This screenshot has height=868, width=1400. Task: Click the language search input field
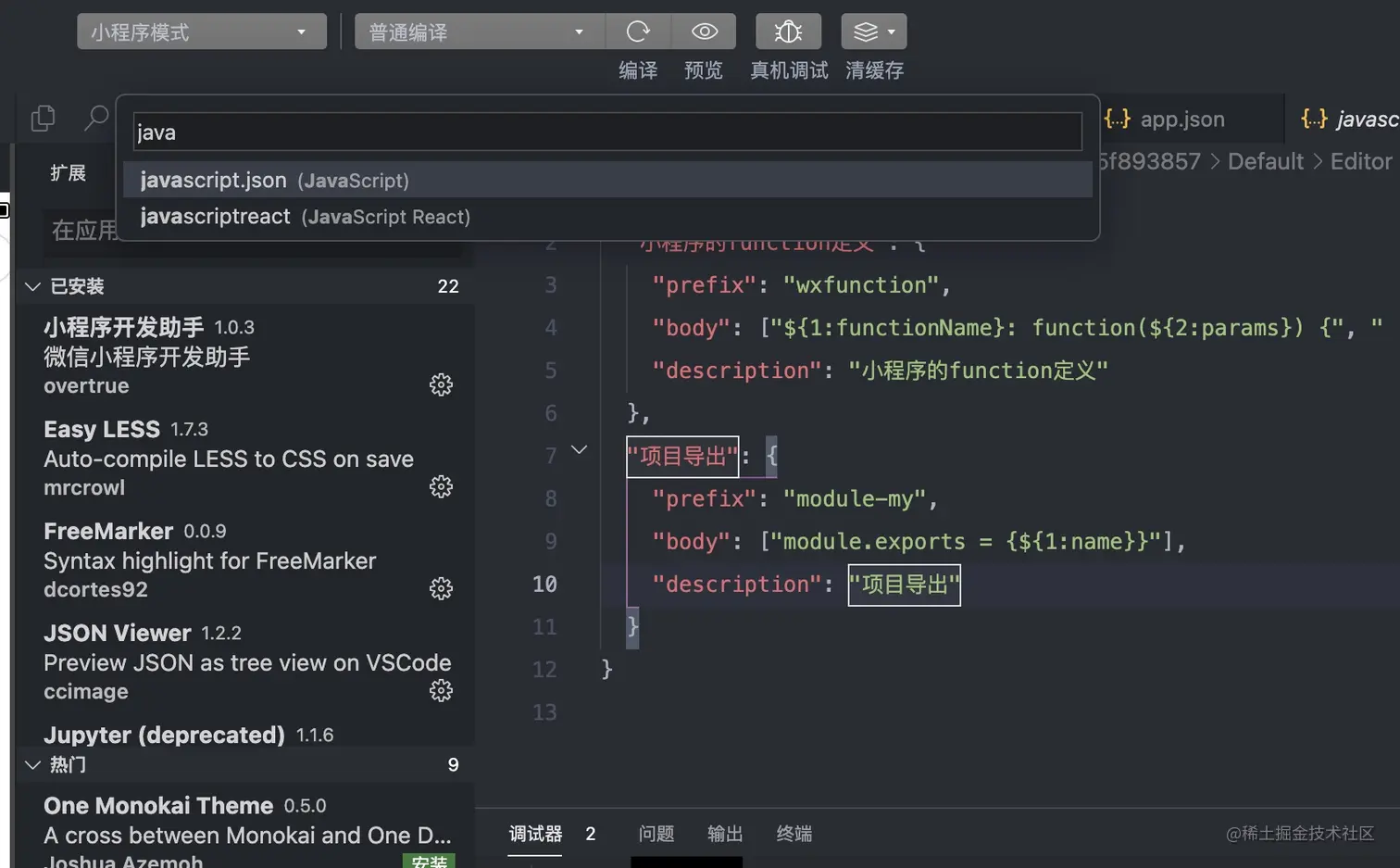(x=607, y=132)
